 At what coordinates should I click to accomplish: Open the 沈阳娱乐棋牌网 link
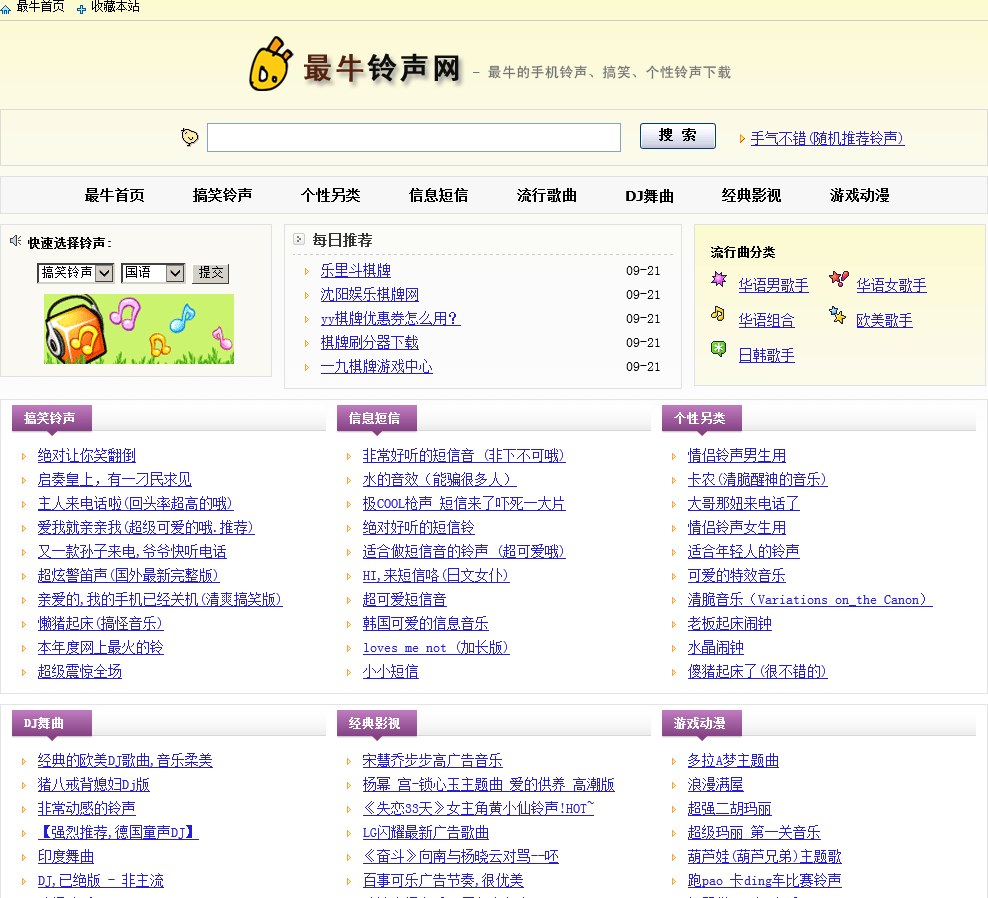click(369, 294)
